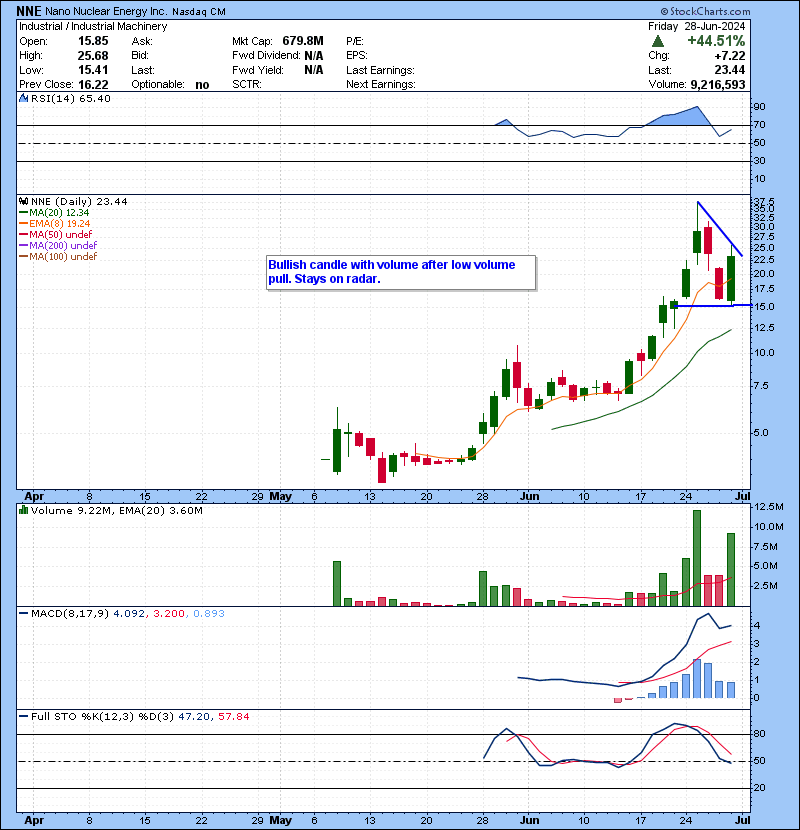800x830 pixels.
Task: Click the Nasdaq CM exchange label
Action: [199, 12]
